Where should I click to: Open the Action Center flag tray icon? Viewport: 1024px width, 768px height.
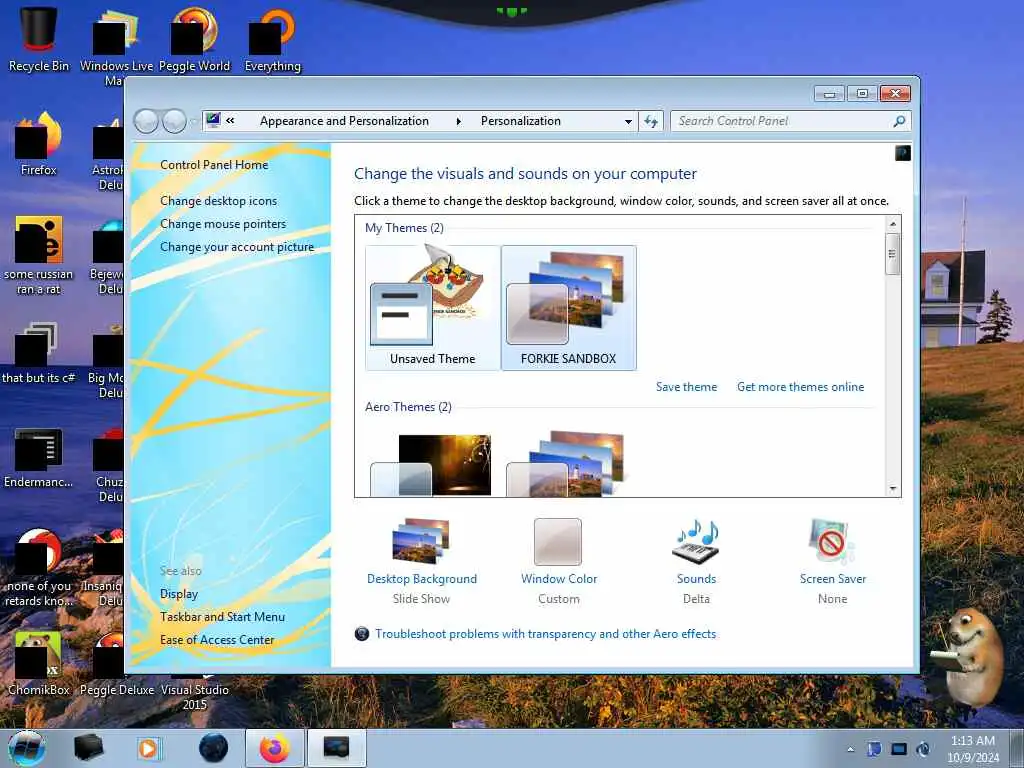click(874, 749)
